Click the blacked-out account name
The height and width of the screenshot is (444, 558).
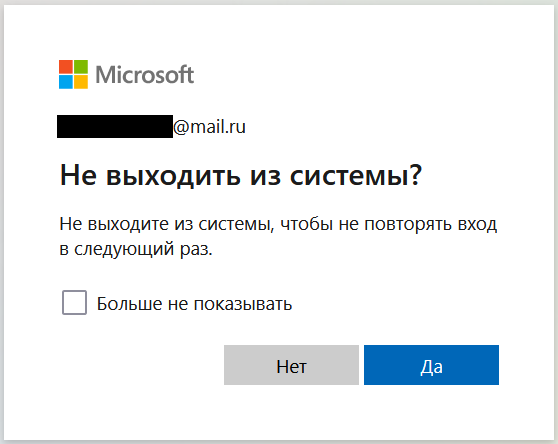115,126
